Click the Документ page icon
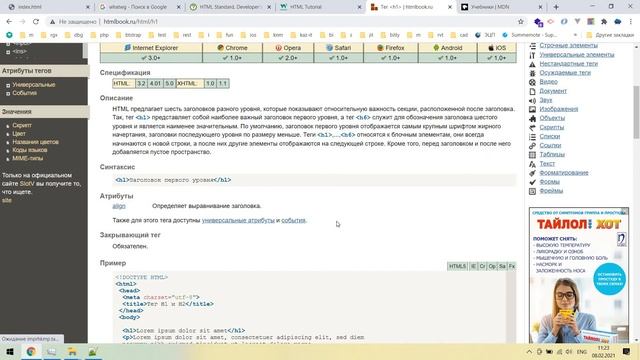640x360 pixels. point(532,91)
